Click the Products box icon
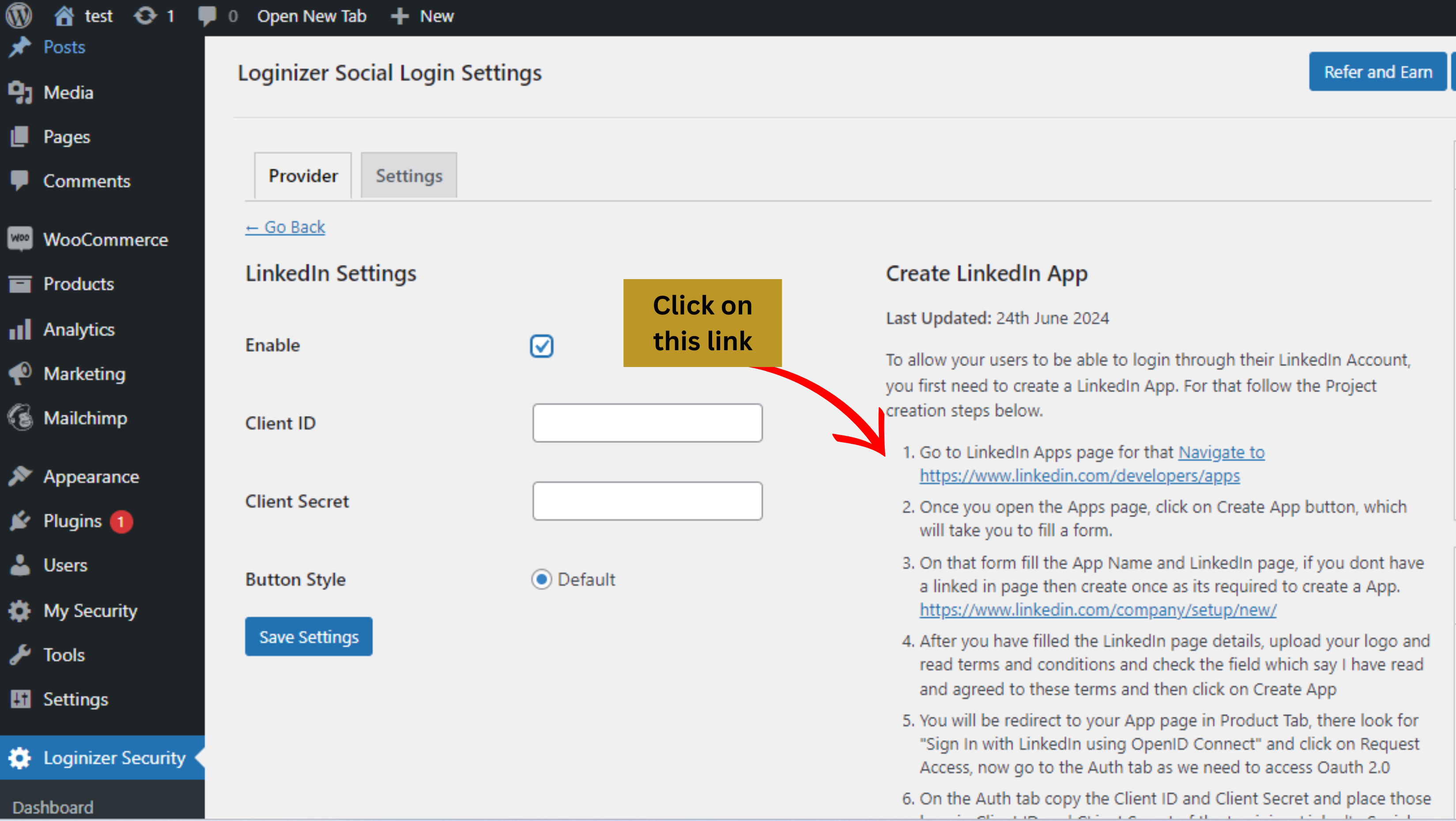Viewport: 1456px width, 821px height. tap(20, 284)
